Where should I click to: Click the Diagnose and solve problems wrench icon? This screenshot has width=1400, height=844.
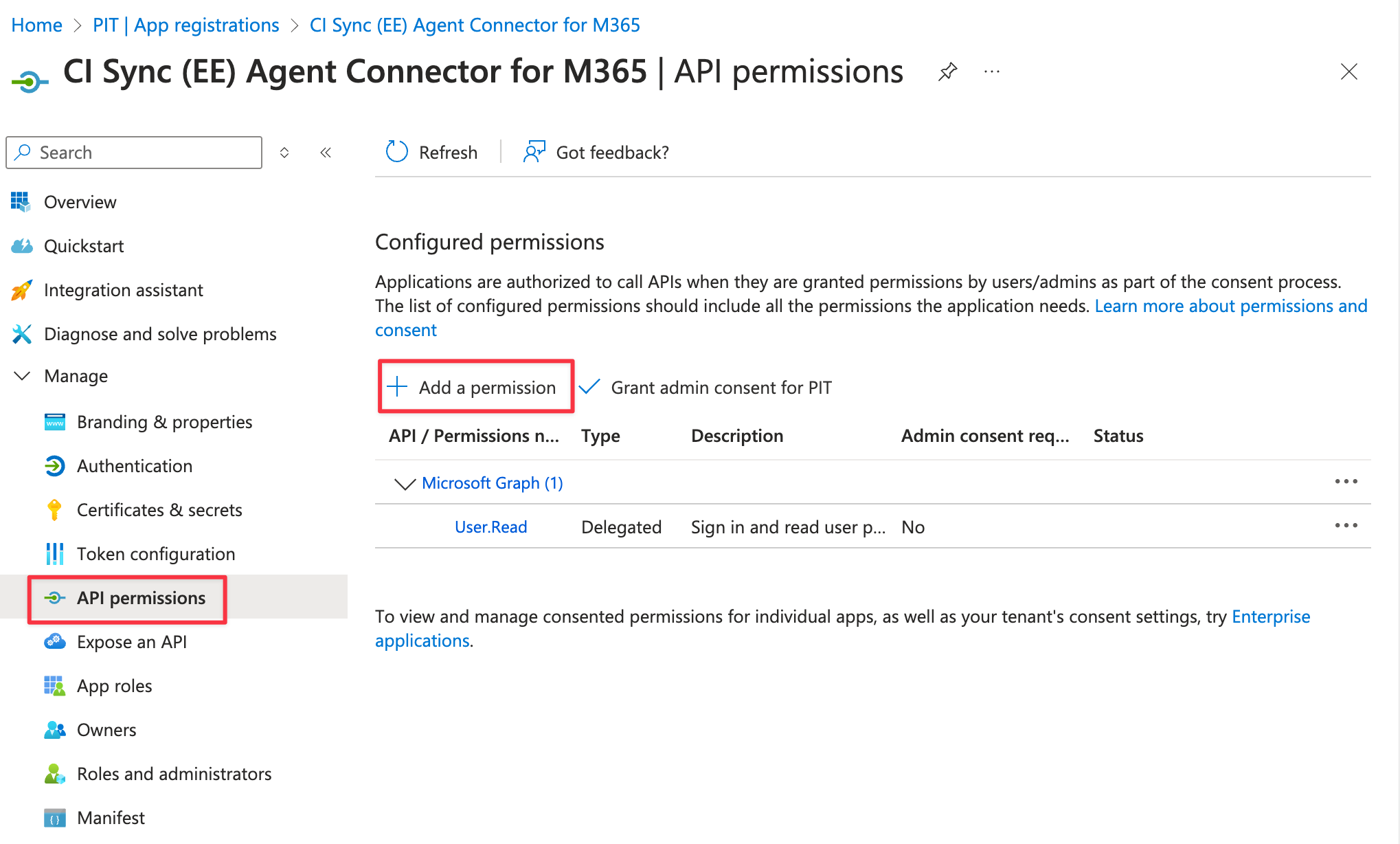[21, 334]
